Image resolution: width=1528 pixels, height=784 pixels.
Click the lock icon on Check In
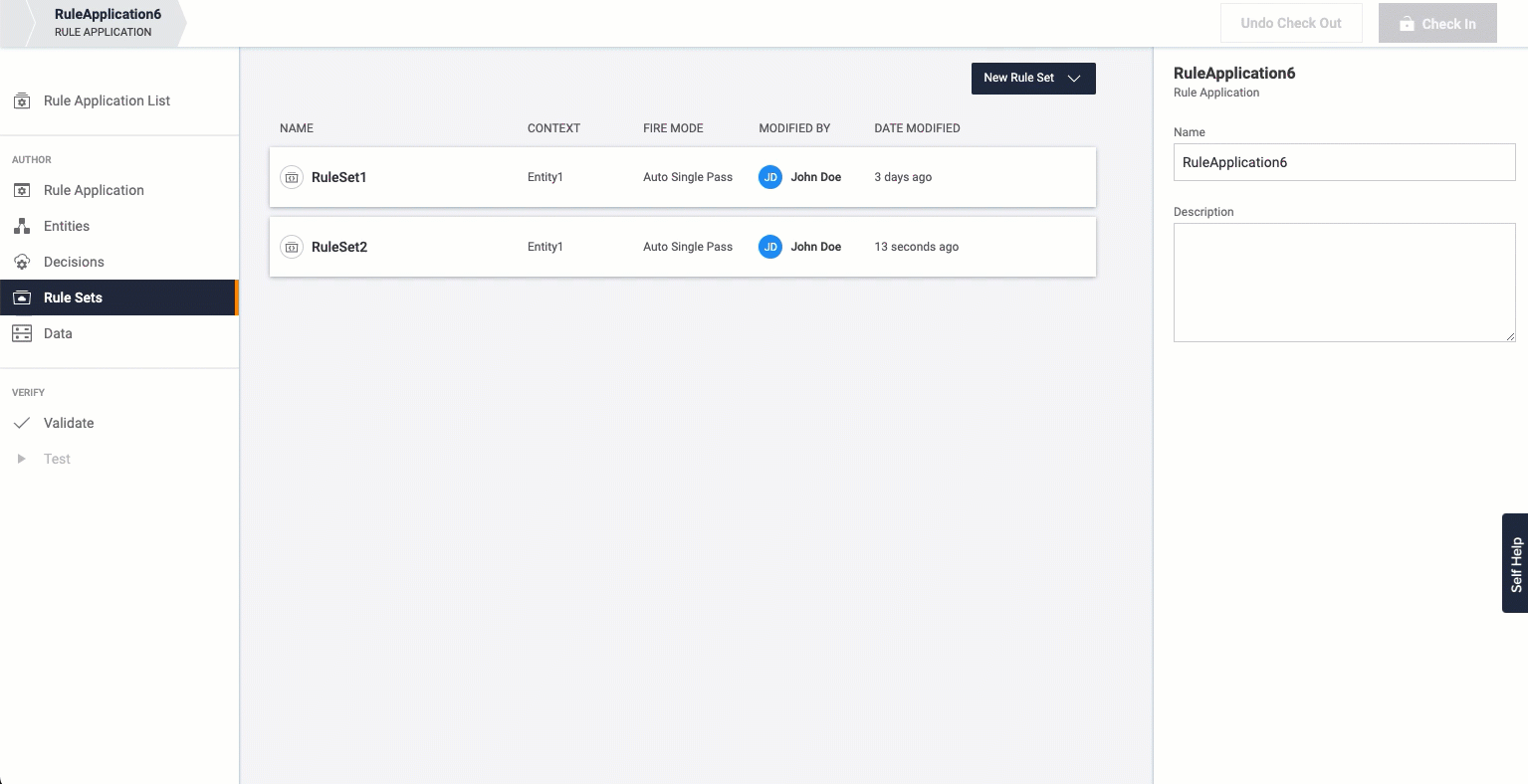[1407, 24]
